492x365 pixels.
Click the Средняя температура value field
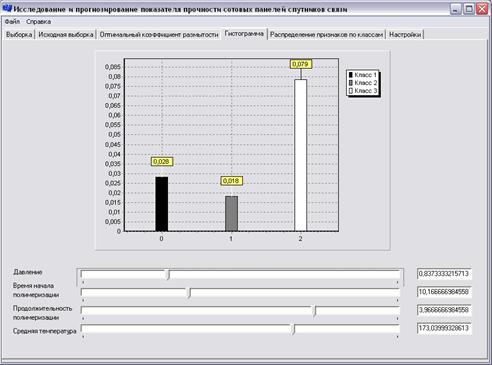(x=444, y=328)
